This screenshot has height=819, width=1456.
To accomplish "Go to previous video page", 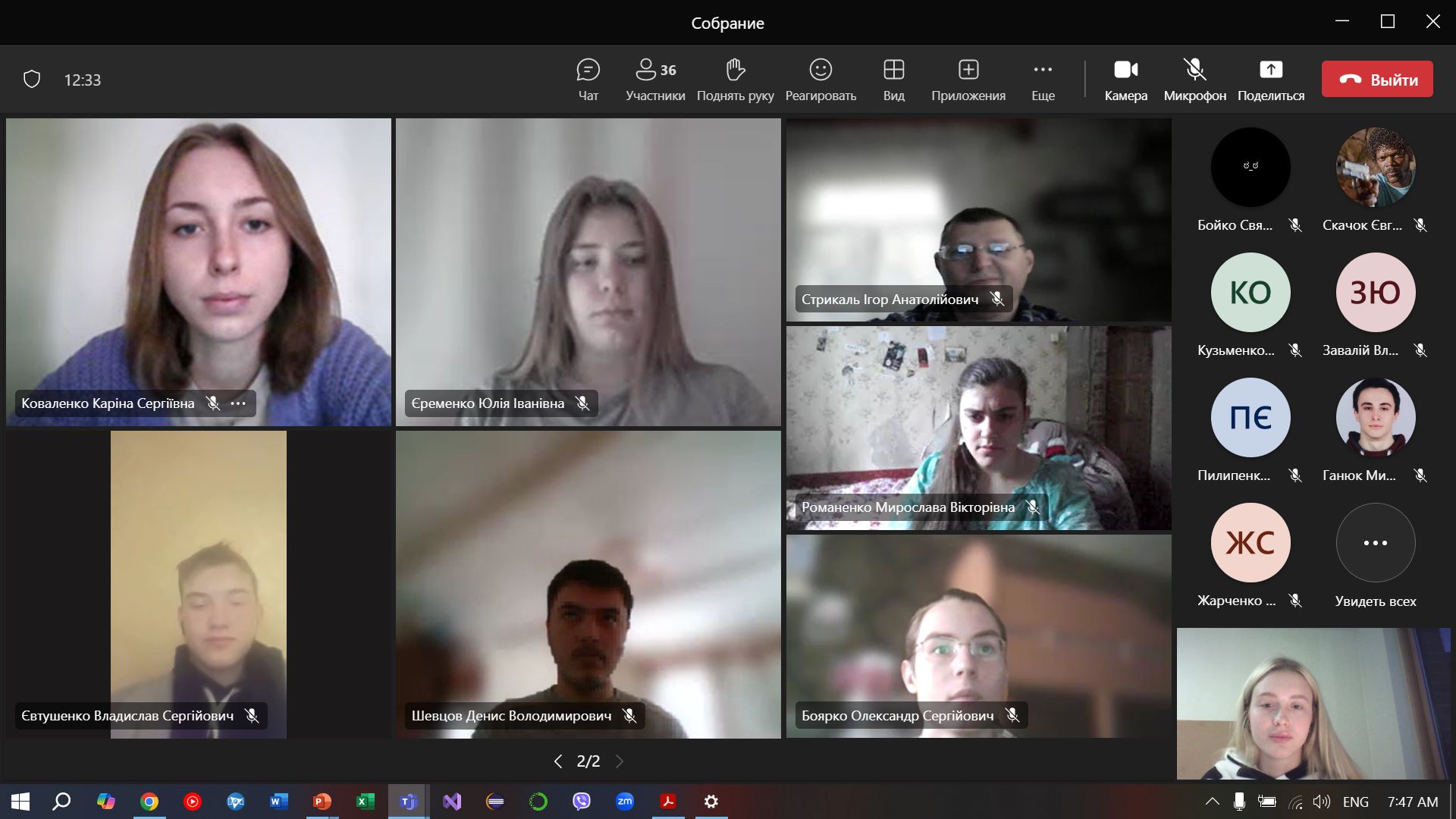I will (558, 761).
